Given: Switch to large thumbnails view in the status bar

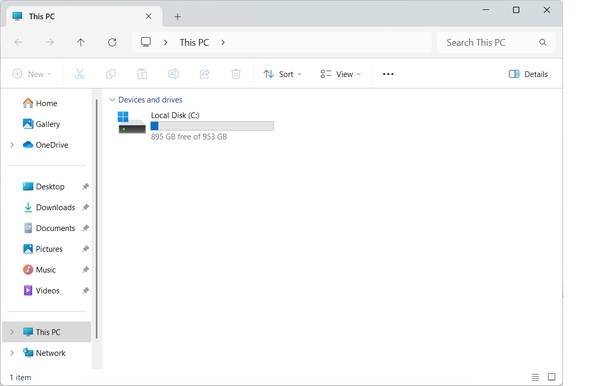Looking at the screenshot, I should pos(551,377).
